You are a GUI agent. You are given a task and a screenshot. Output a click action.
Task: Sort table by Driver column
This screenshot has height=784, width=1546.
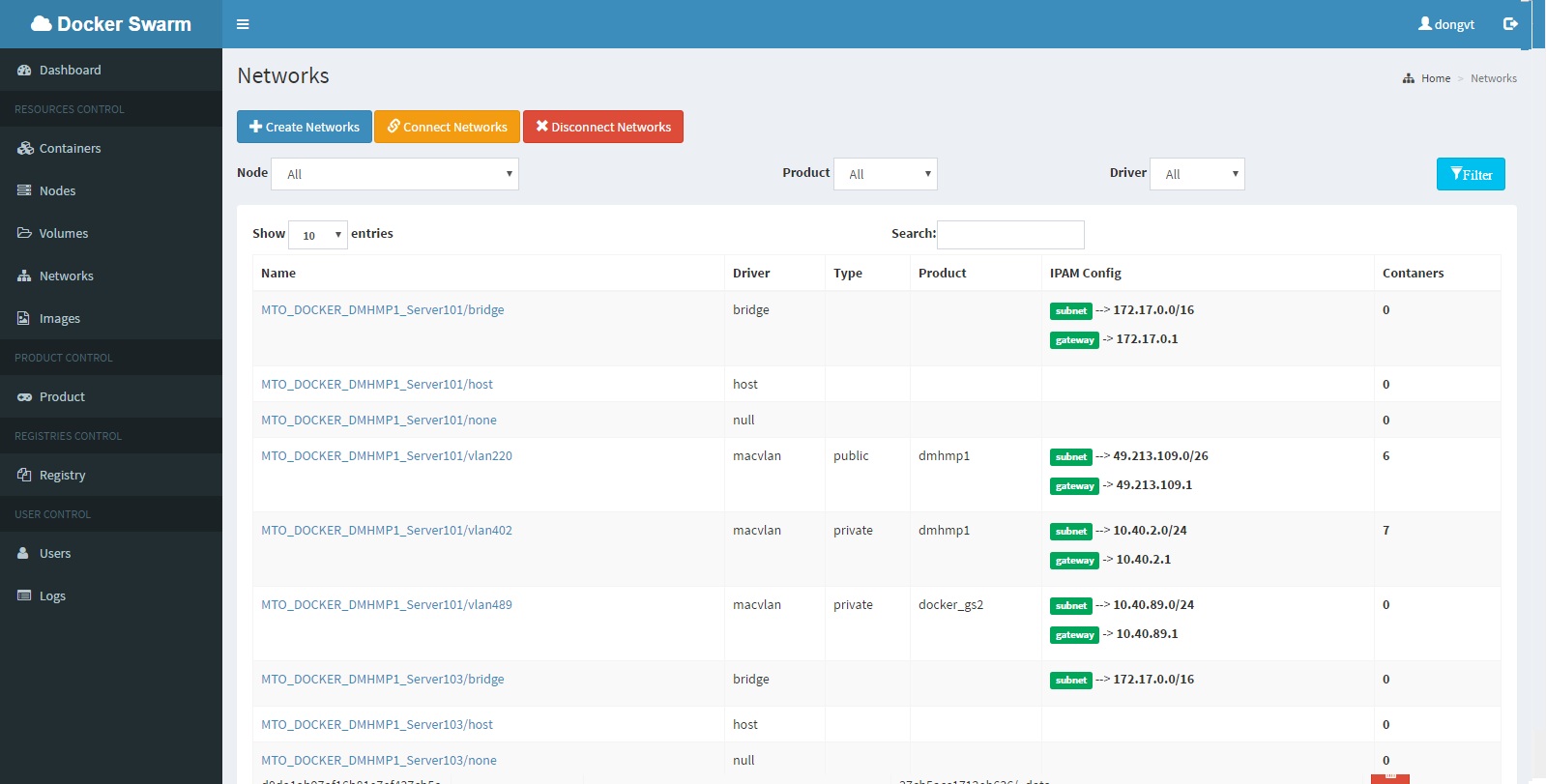coord(774,274)
